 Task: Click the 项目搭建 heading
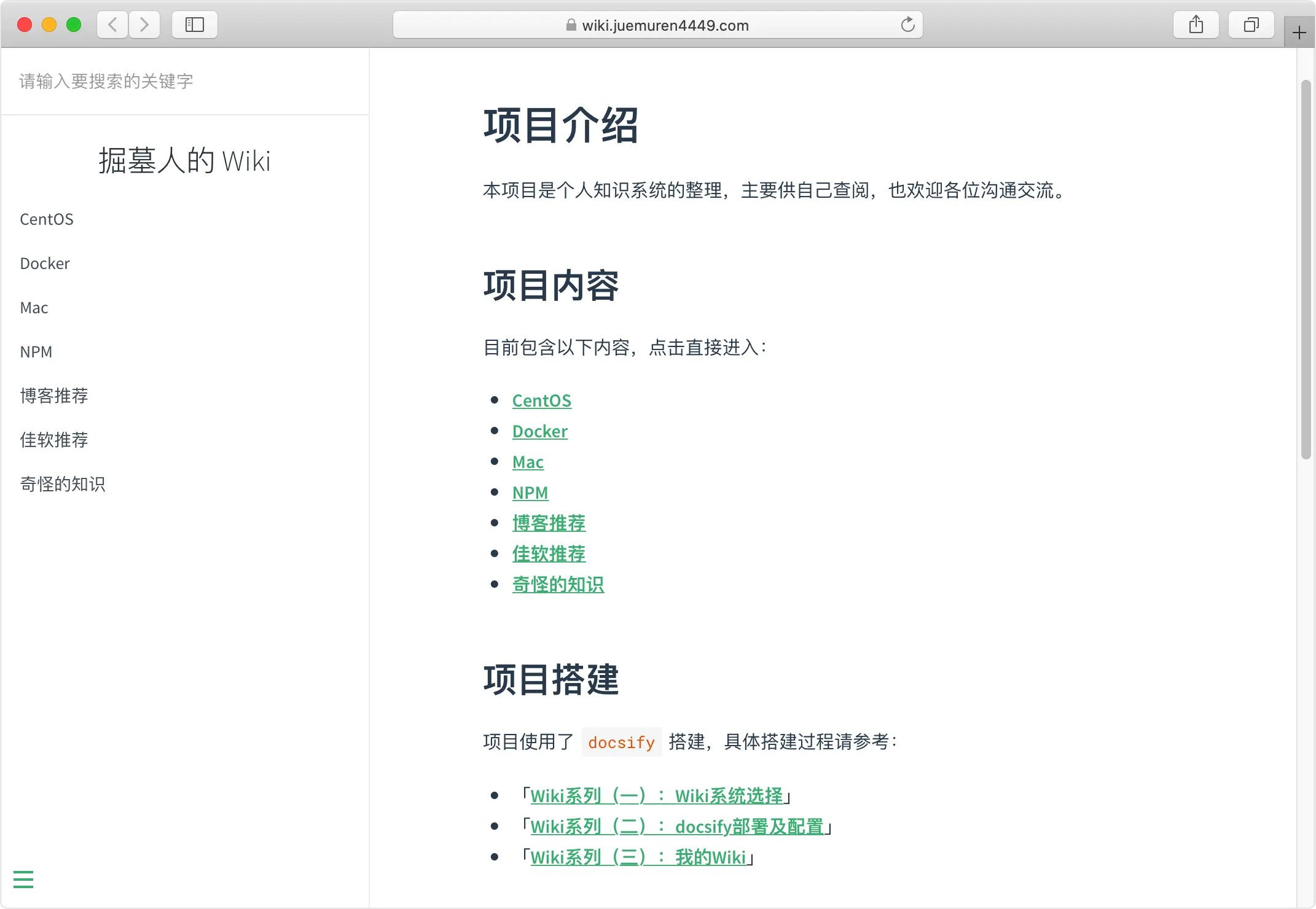(551, 679)
